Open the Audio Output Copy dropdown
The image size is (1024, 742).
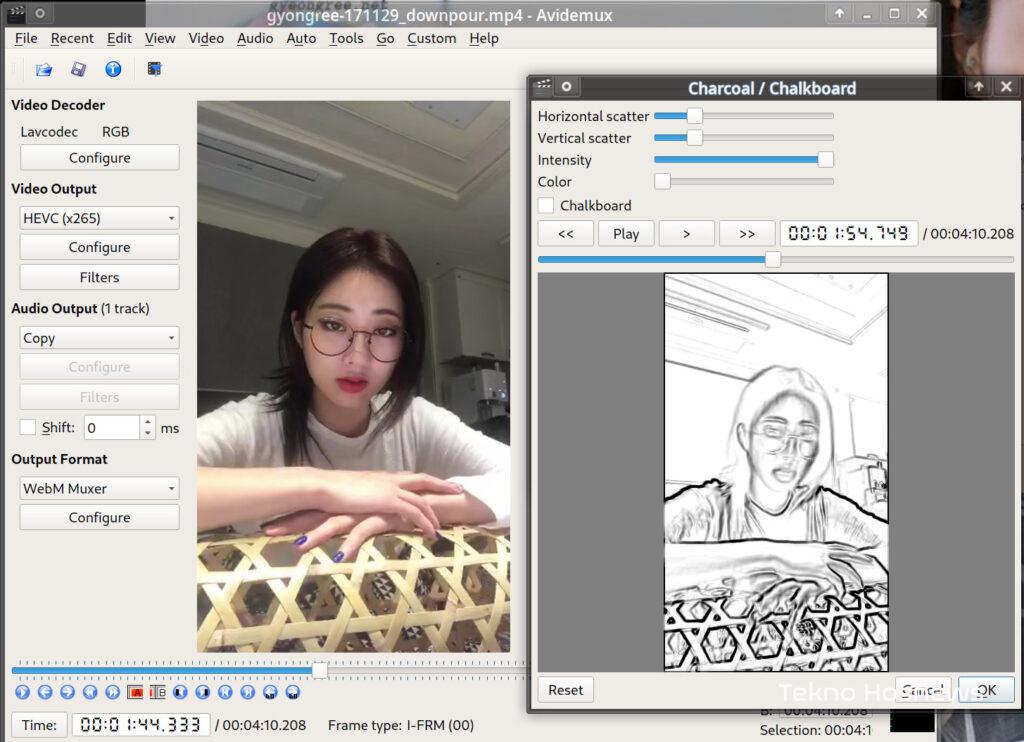click(99, 338)
